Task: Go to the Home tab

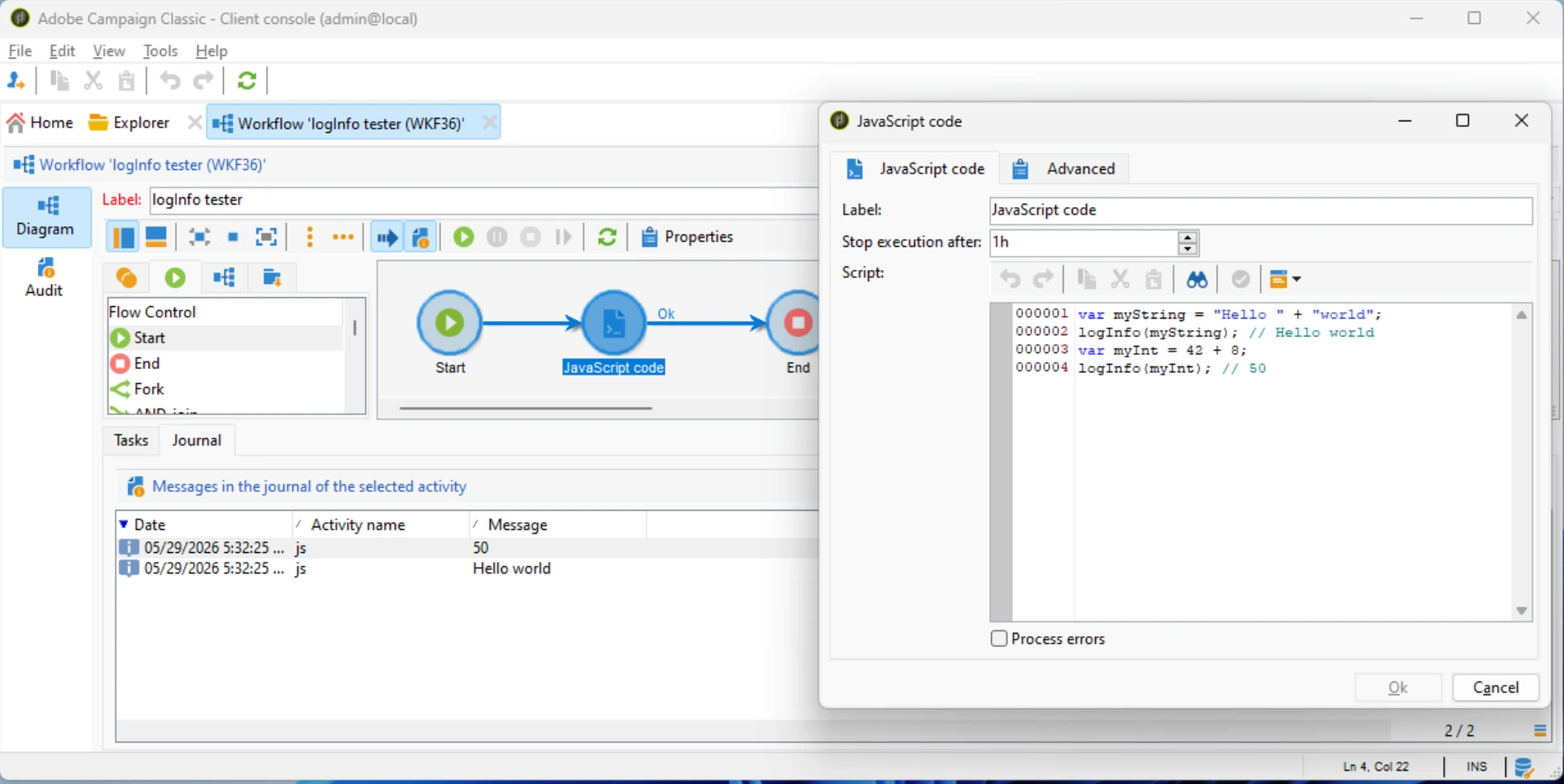Action: tap(40, 123)
